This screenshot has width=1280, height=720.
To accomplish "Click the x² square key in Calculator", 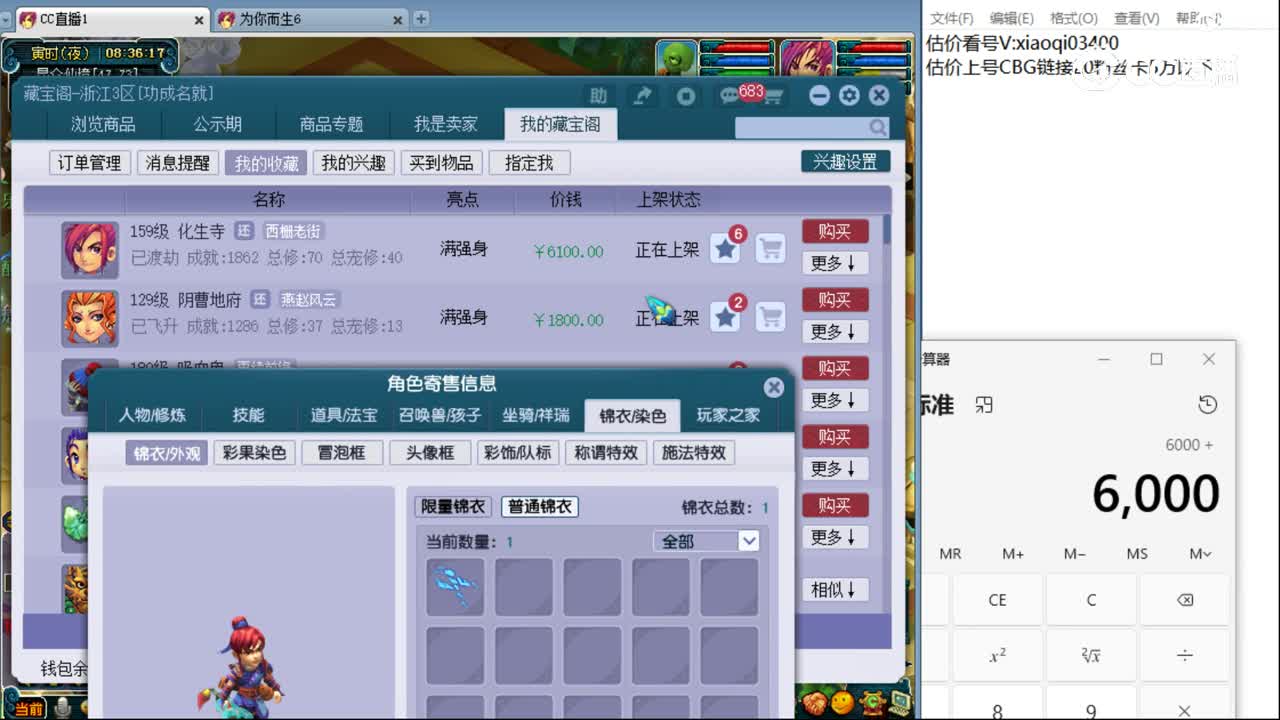I will pyautogui.click(x=997, y=656).
